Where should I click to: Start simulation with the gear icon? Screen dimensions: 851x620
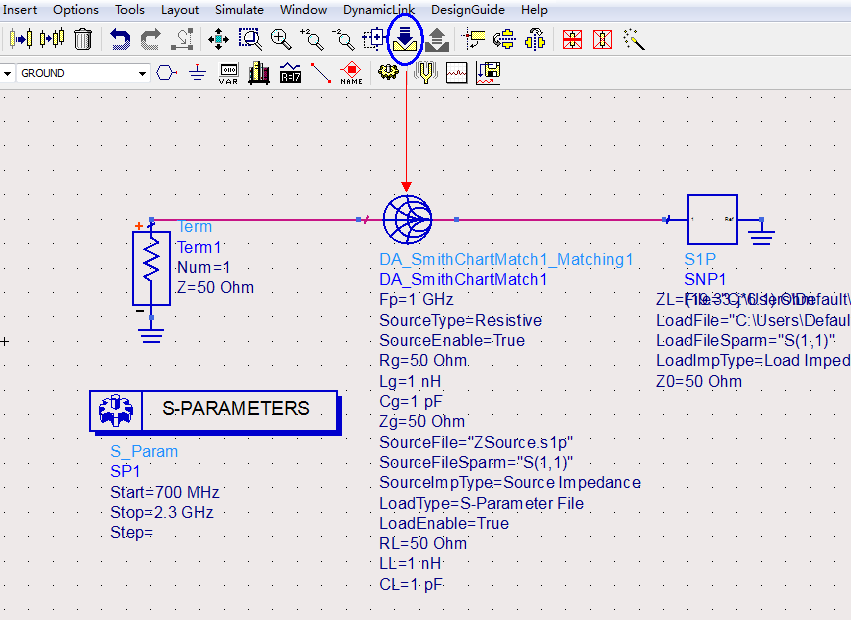click(x=388, y=72)
